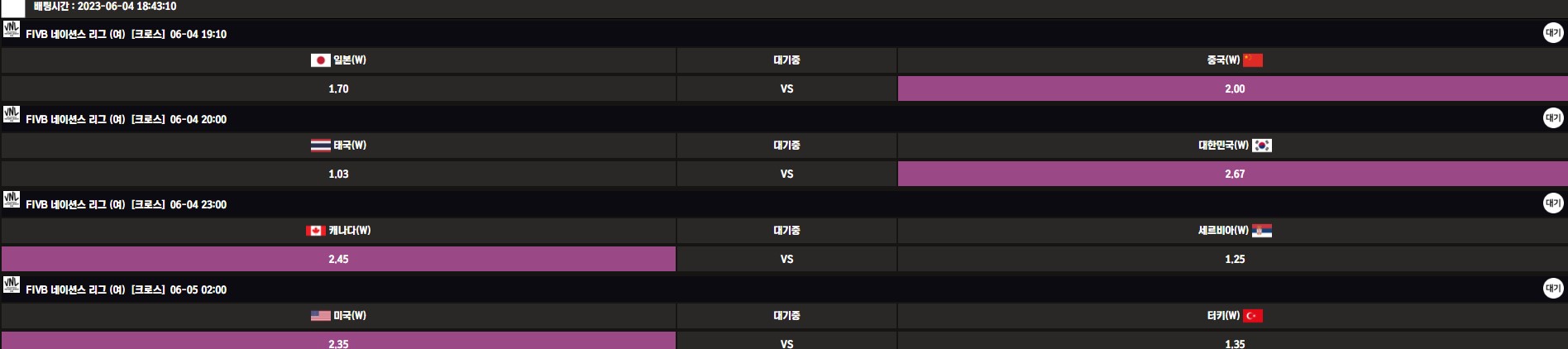Deselect South Korea odds 2.67
Image resolution: width=1568 pixels, height=349 pixels.
click(x=1233, y=174)
